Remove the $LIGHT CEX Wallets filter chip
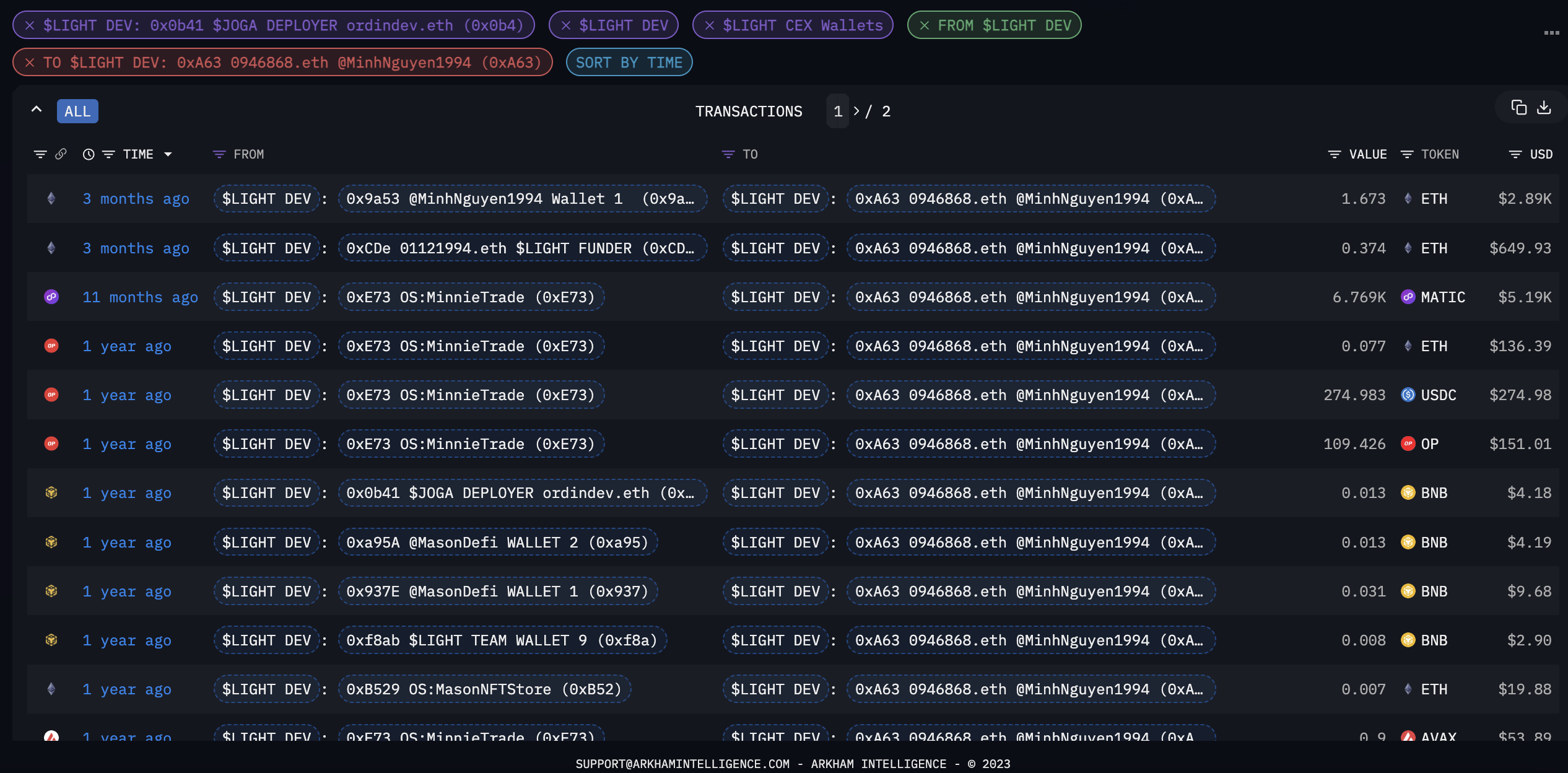The width and height of the screenshot is (1568, 773). (710, 25)
